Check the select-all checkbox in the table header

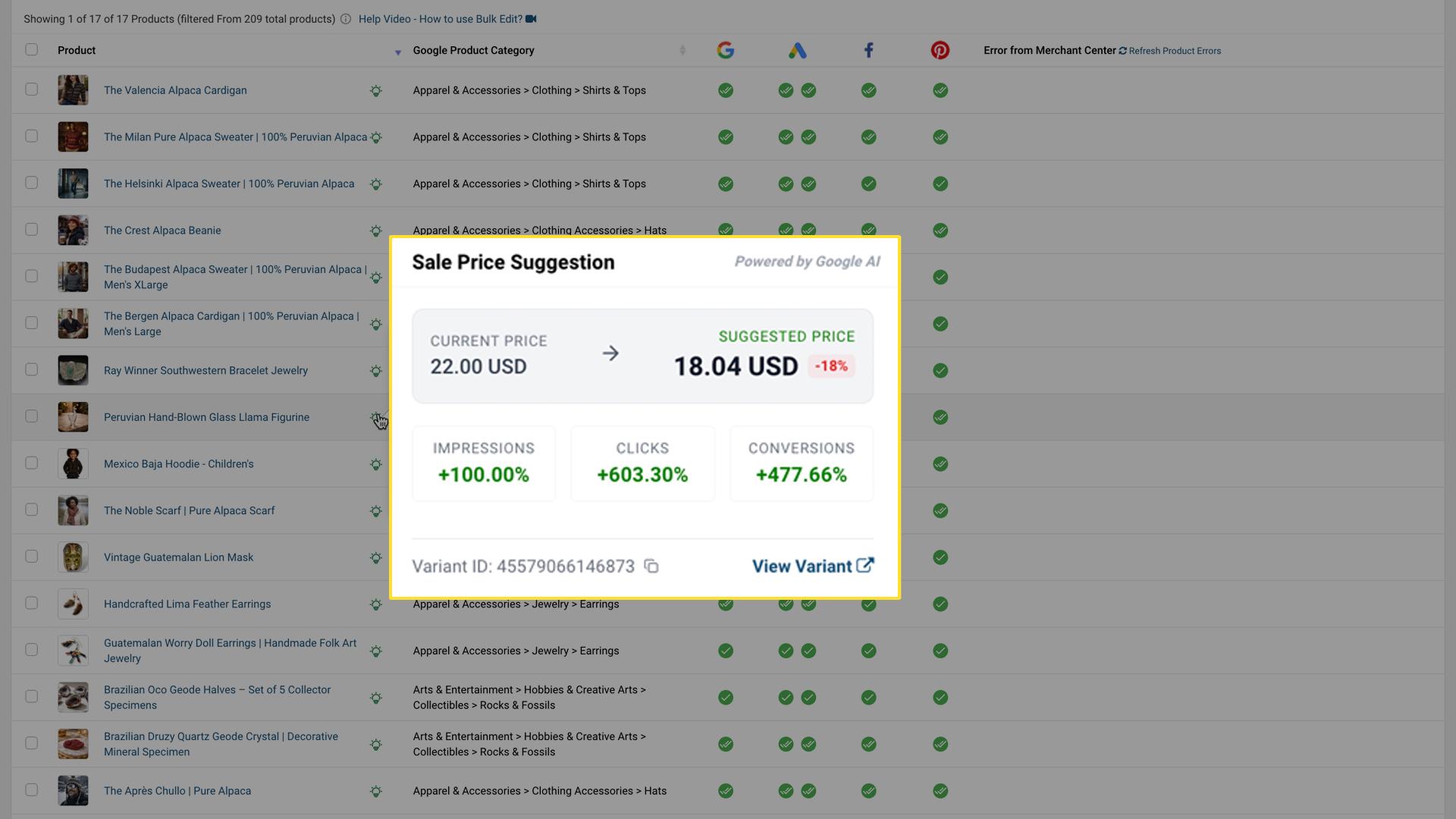click(x=31, y=49)
